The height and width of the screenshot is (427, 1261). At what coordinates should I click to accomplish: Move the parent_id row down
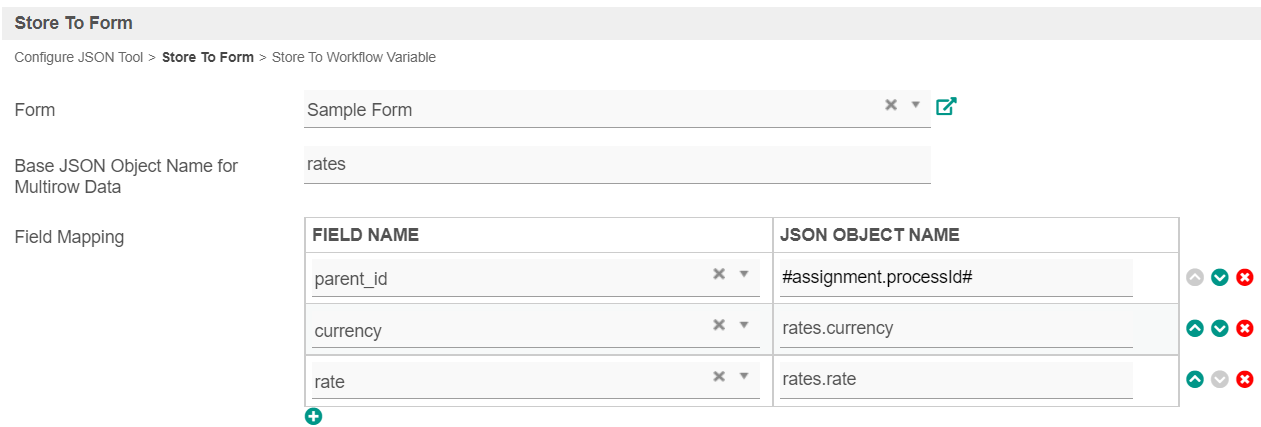[x=1219, y=277]
